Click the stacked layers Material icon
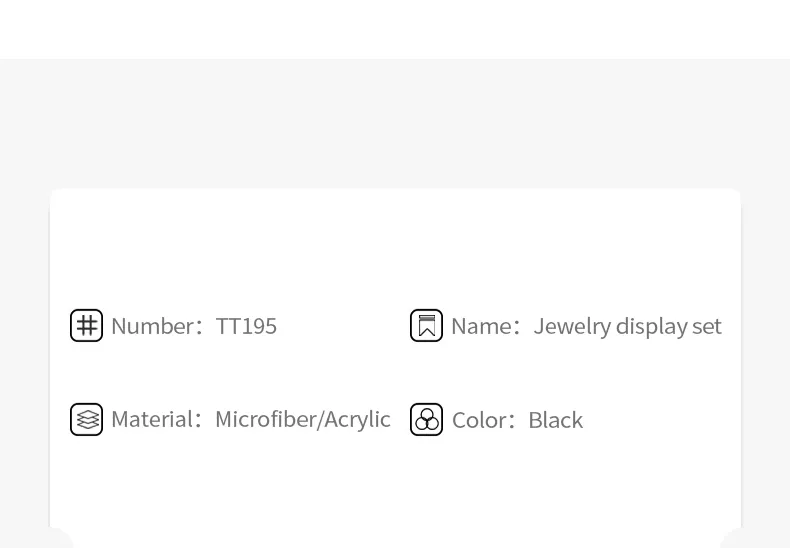Image resolution: width=790 pixels, height=548 pixels. [x=86, y=419]
